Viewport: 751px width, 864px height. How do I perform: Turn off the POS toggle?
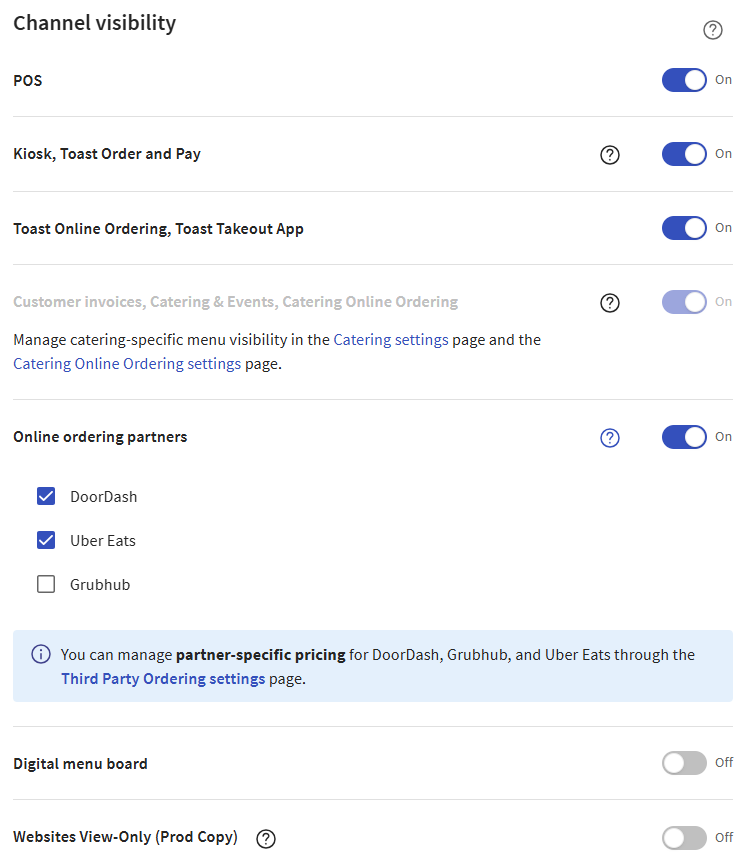(x=684, y=80)
